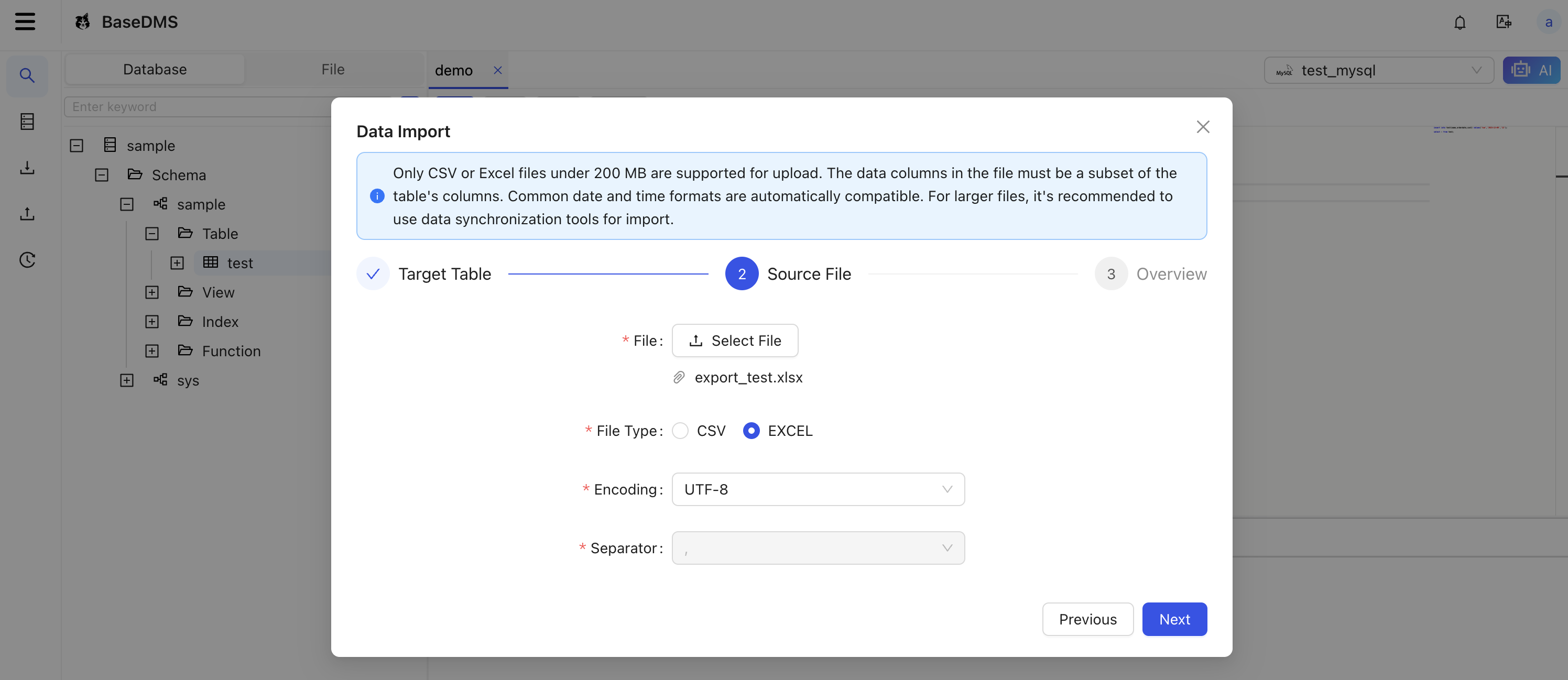
Task: Click the Index folder icon
Action: click(x=185, y=321)
